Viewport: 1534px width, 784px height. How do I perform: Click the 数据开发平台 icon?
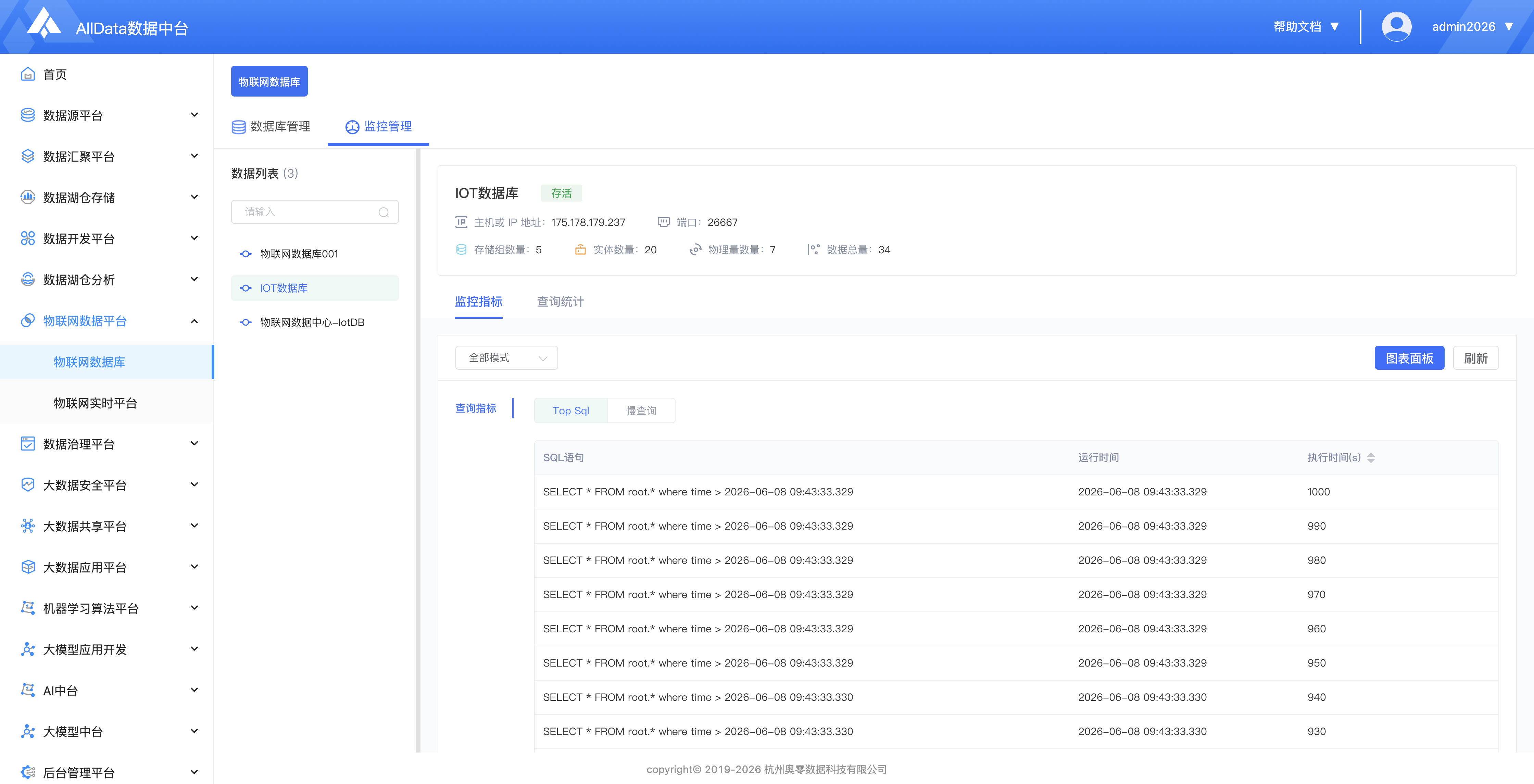tap(27, 239)
